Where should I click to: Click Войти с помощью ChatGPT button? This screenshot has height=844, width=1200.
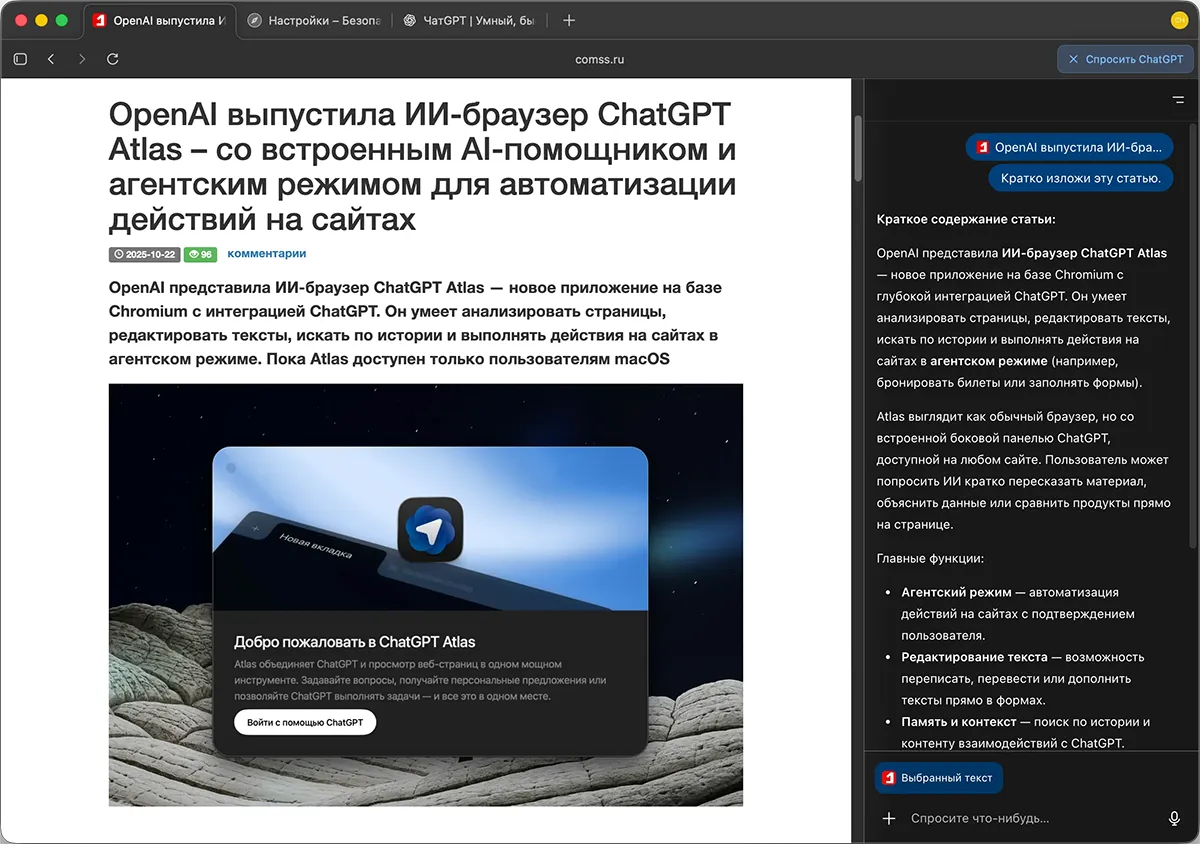[305, 722]
